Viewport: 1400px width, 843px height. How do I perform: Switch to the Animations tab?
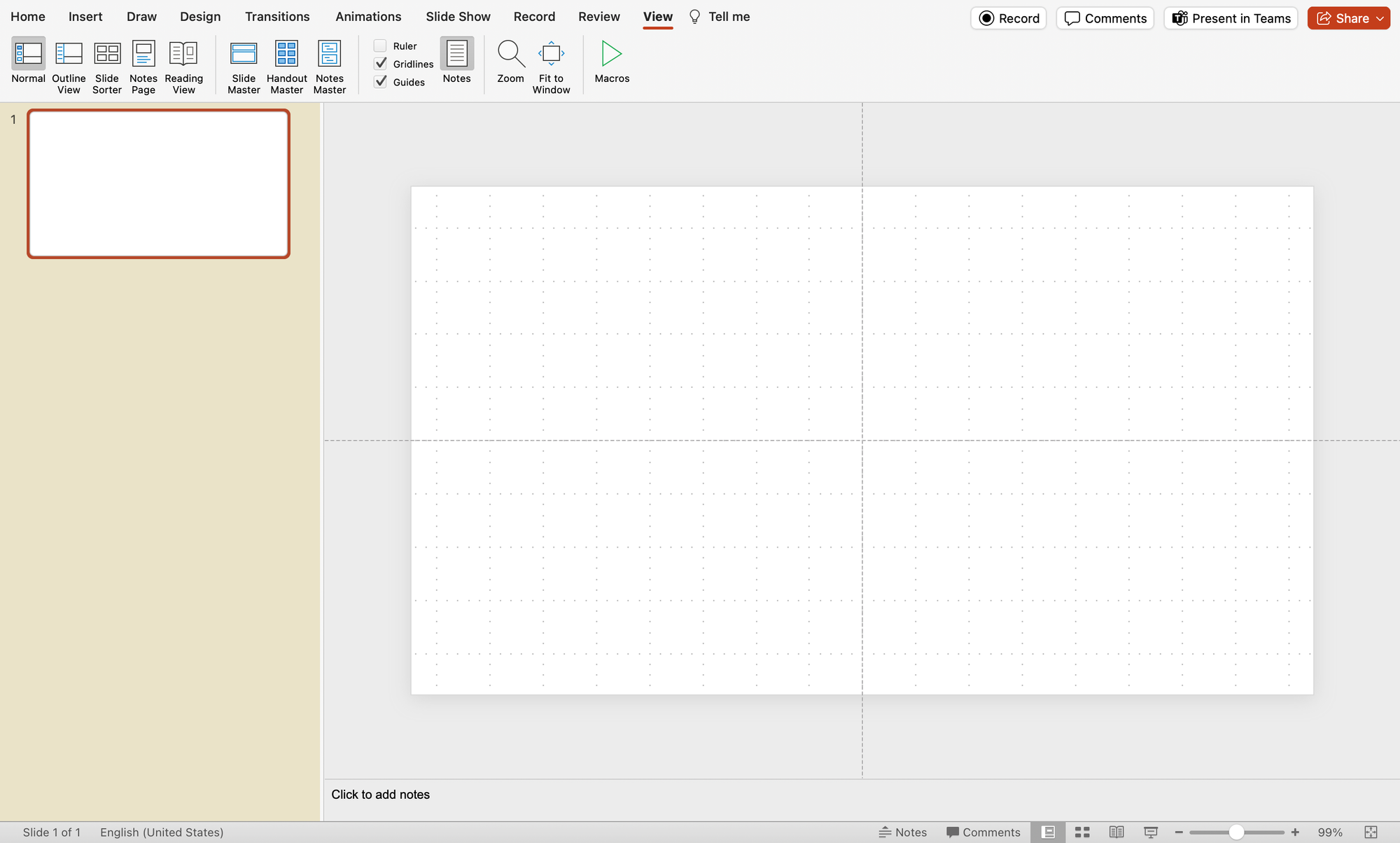point(368,16)
